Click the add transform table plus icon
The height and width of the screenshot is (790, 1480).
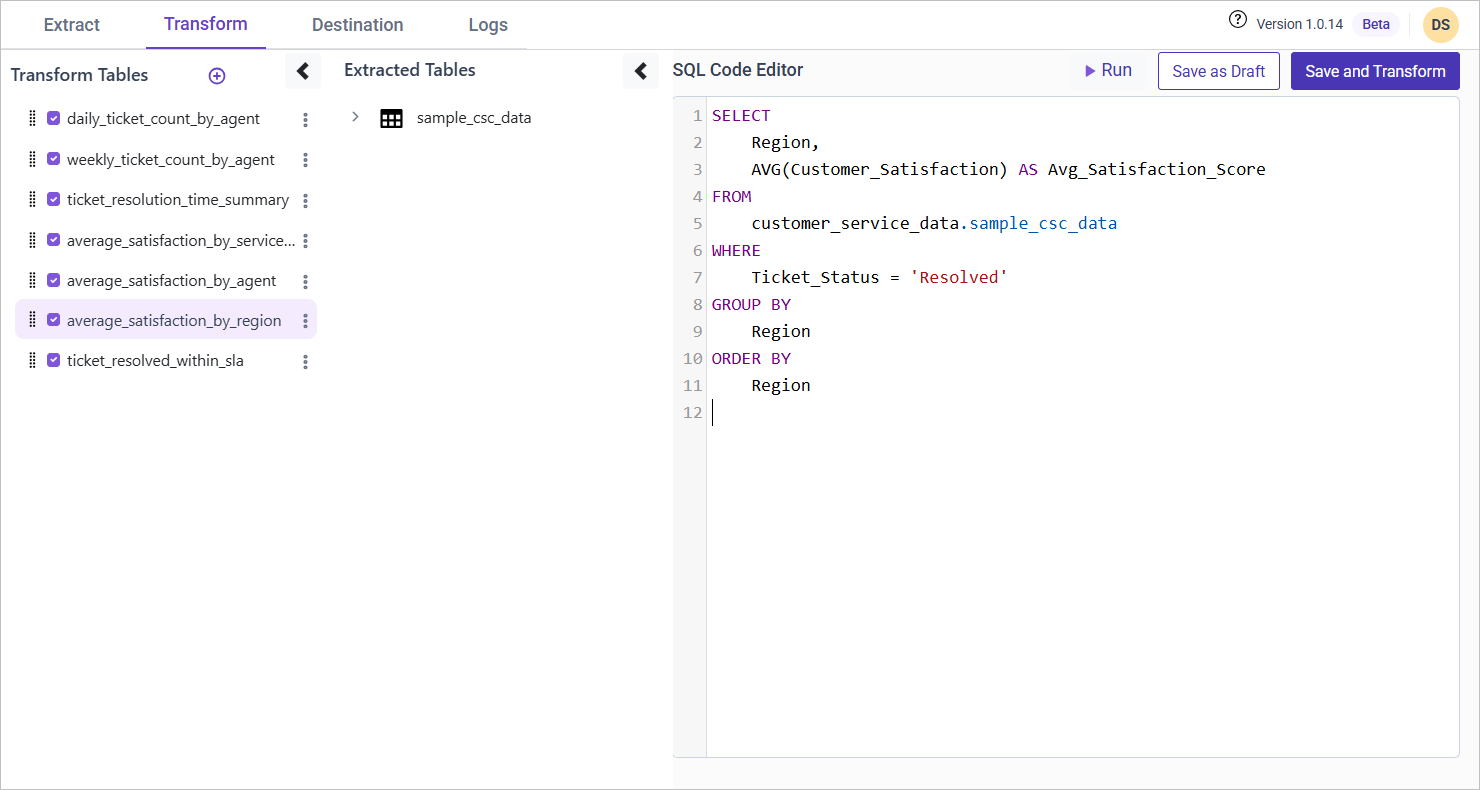pyautogui.click(x=217, y=76)
